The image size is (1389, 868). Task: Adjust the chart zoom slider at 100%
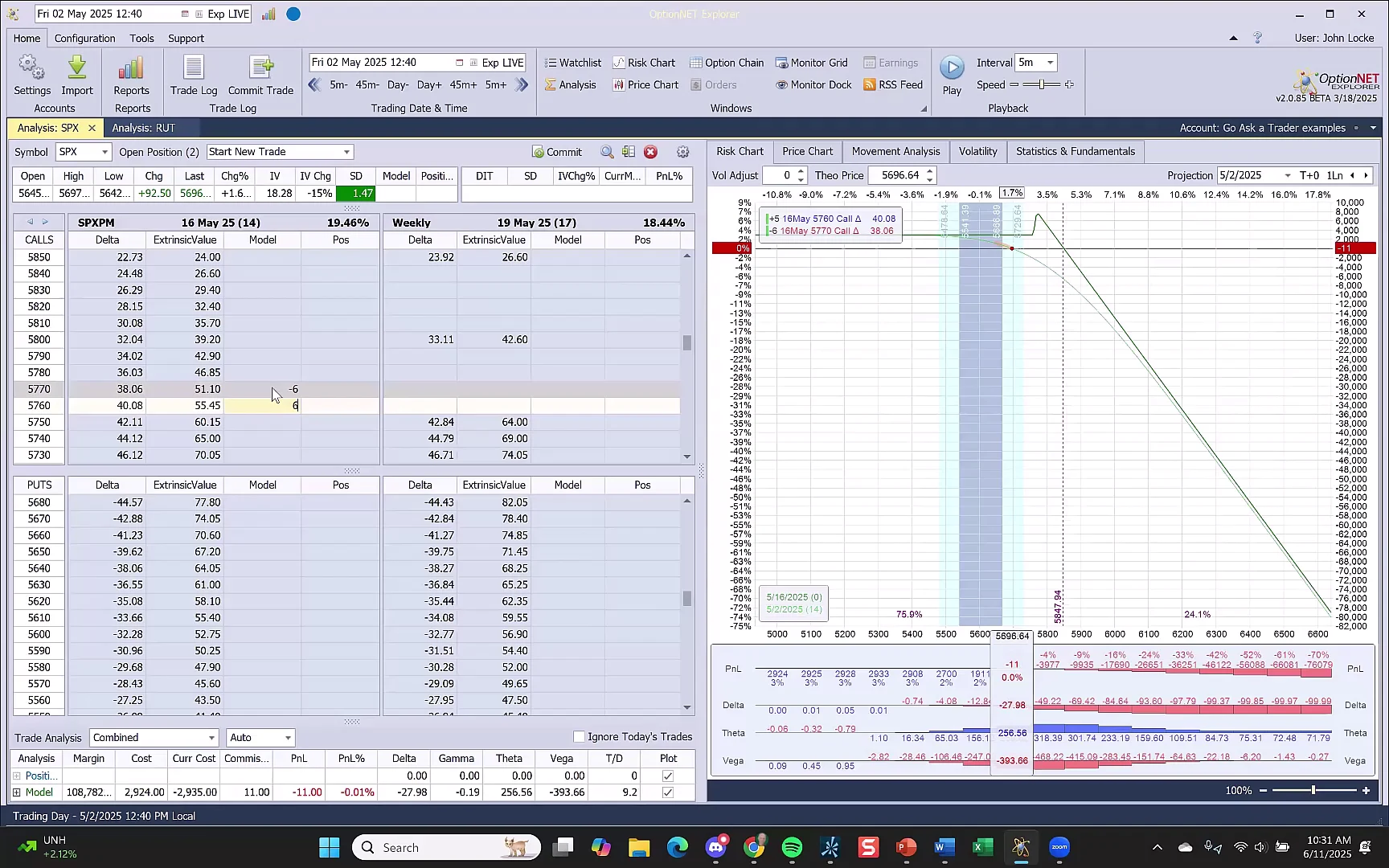(x=1314, y=791)
